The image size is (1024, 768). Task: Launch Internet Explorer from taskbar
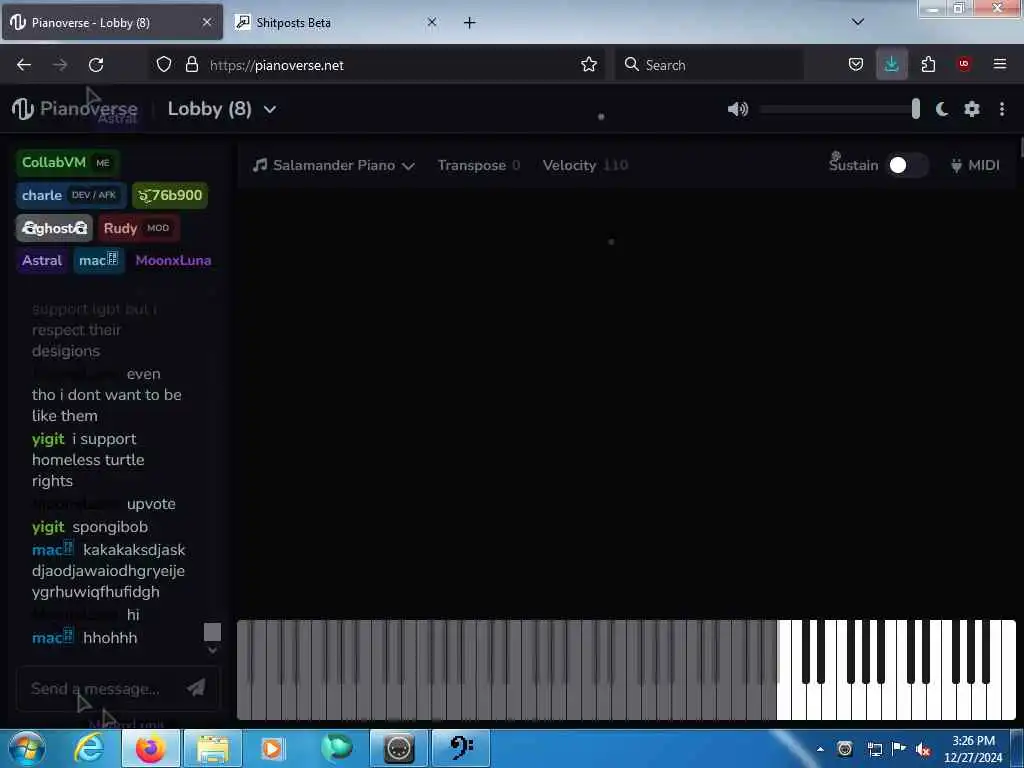tap(89, 749)
